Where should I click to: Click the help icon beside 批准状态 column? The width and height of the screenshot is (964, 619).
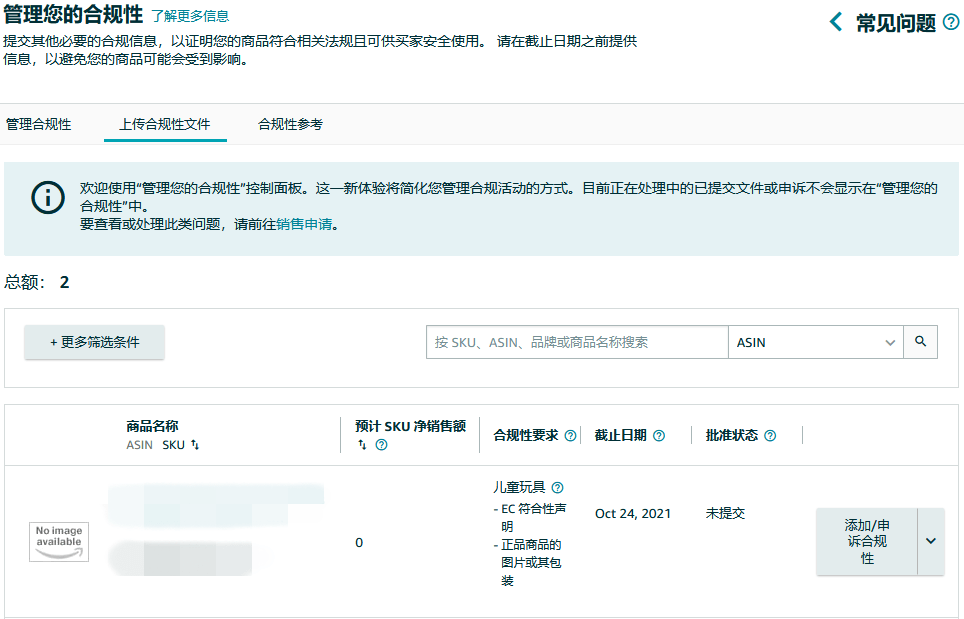pos(769,434)
